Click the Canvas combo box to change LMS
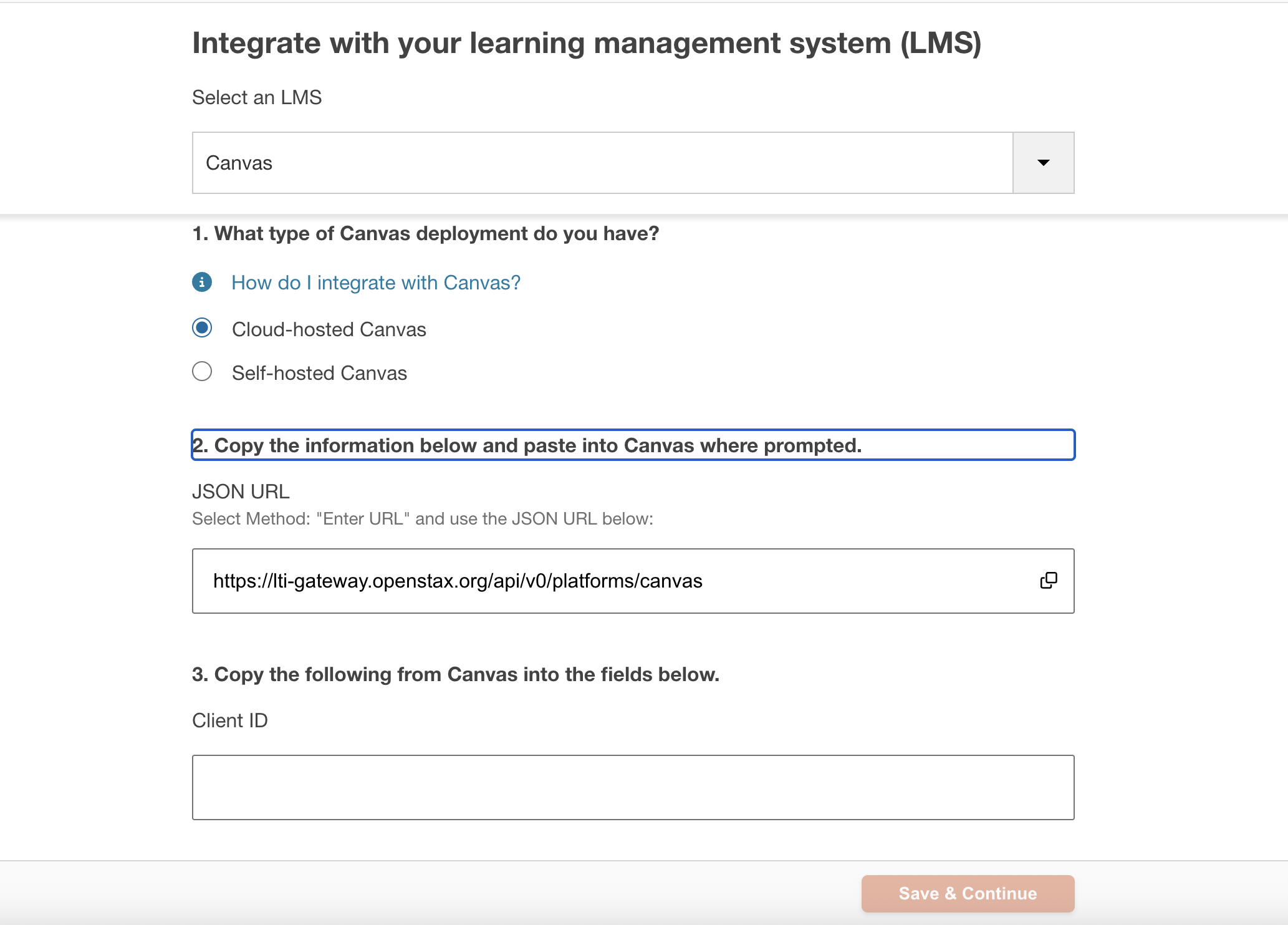 (602, 162)
